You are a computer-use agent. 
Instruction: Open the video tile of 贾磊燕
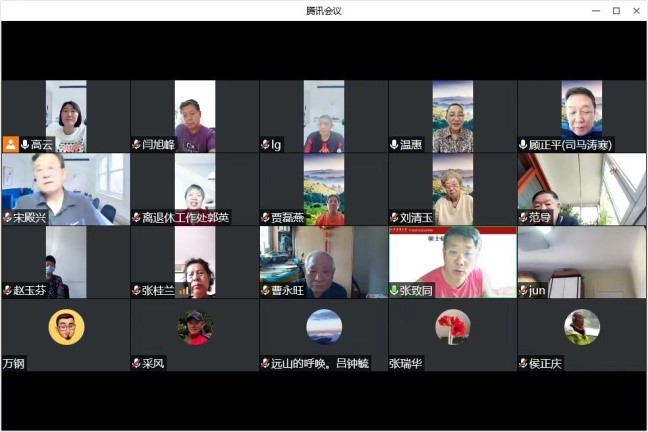coord(323,188)
